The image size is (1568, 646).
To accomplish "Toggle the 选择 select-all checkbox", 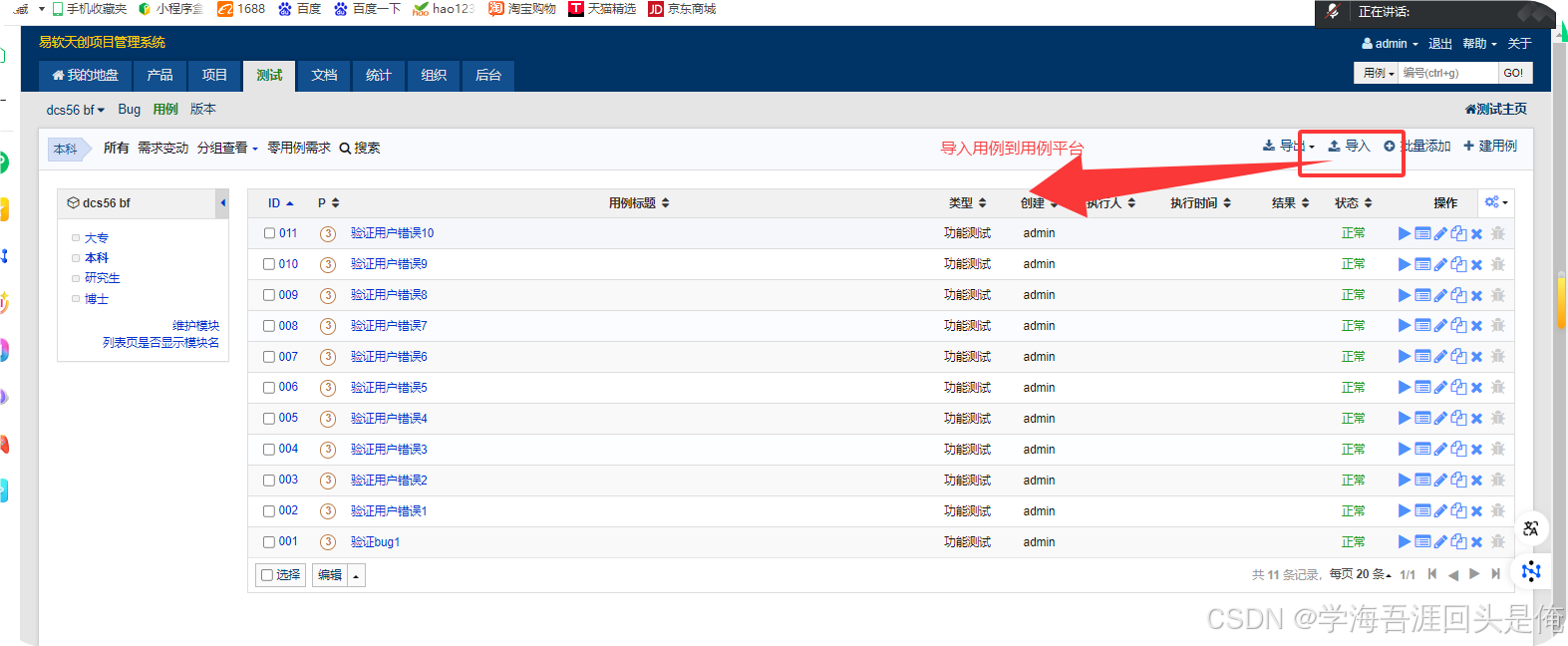I will coord(267,575).
